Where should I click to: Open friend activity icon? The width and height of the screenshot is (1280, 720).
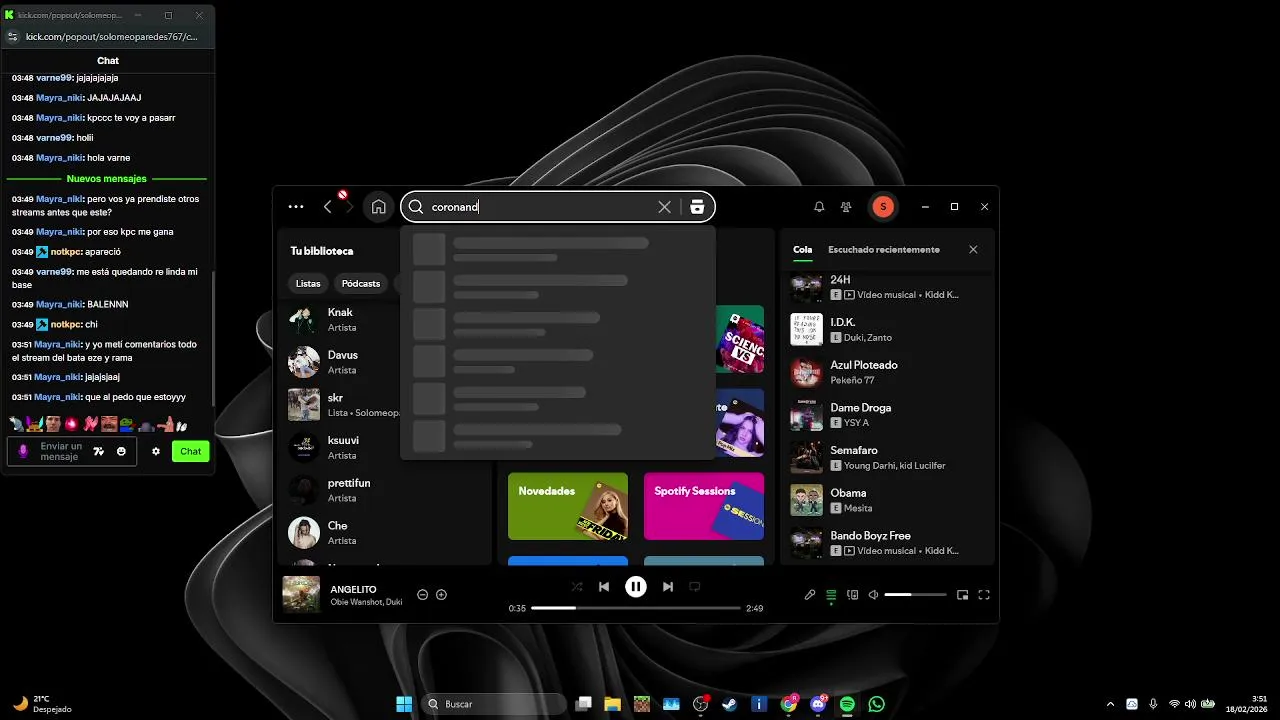pyautogui.click(x=846, y=207)
